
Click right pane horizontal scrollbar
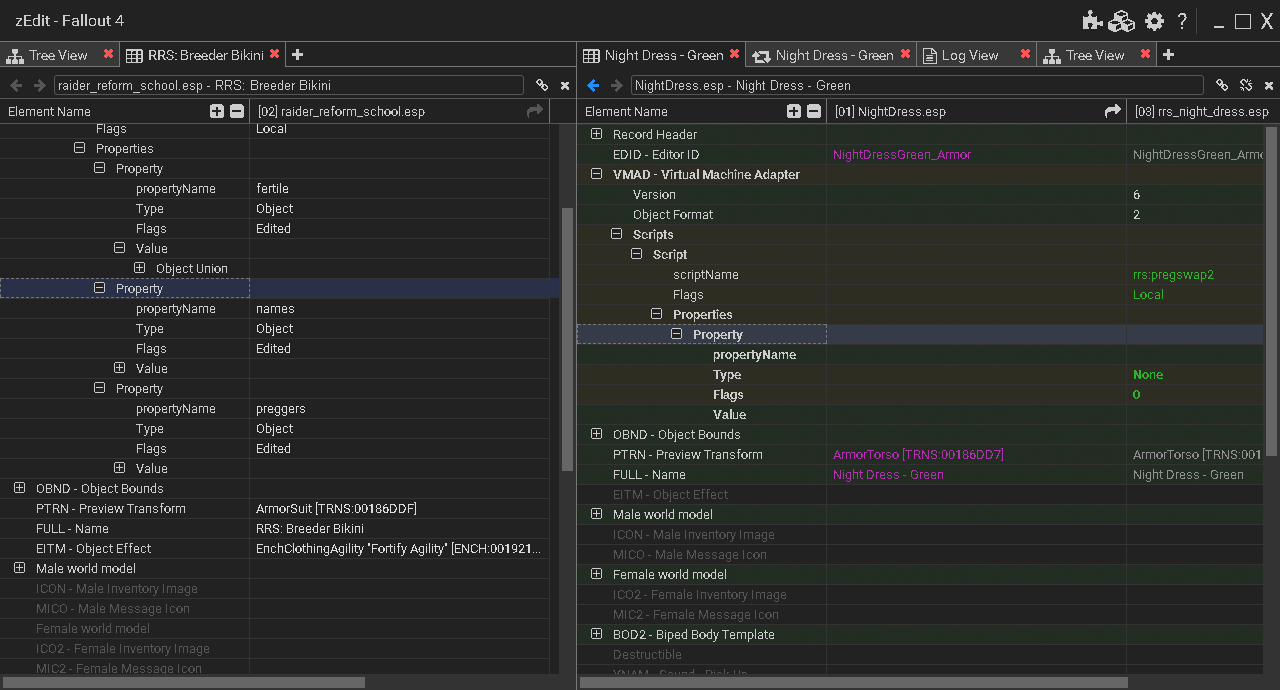pos(855,682)
